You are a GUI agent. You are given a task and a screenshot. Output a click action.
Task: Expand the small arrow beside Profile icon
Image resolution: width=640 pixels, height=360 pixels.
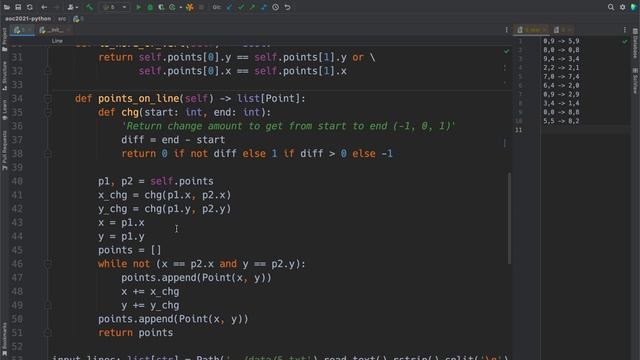pyautogui.click(x=180, y=7)
